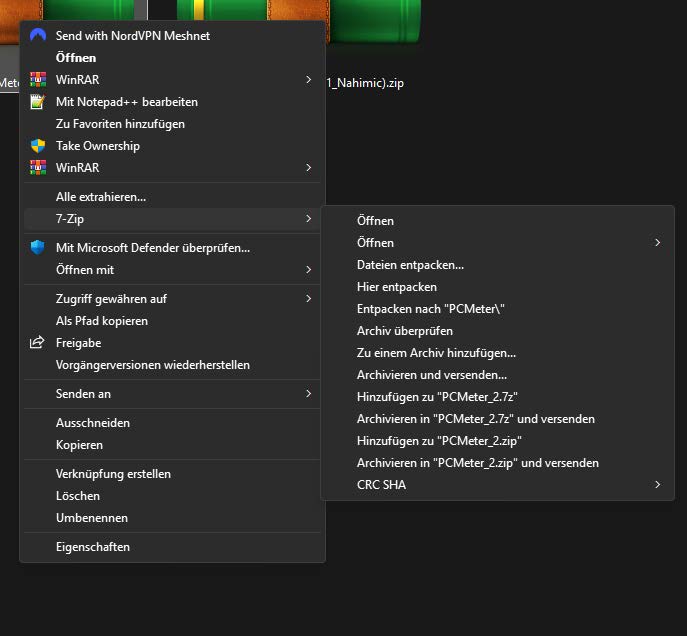Select Vorgängerversionen wiederherstellen
This screenshot has width=687, height=636.
[x=173, y=364]
